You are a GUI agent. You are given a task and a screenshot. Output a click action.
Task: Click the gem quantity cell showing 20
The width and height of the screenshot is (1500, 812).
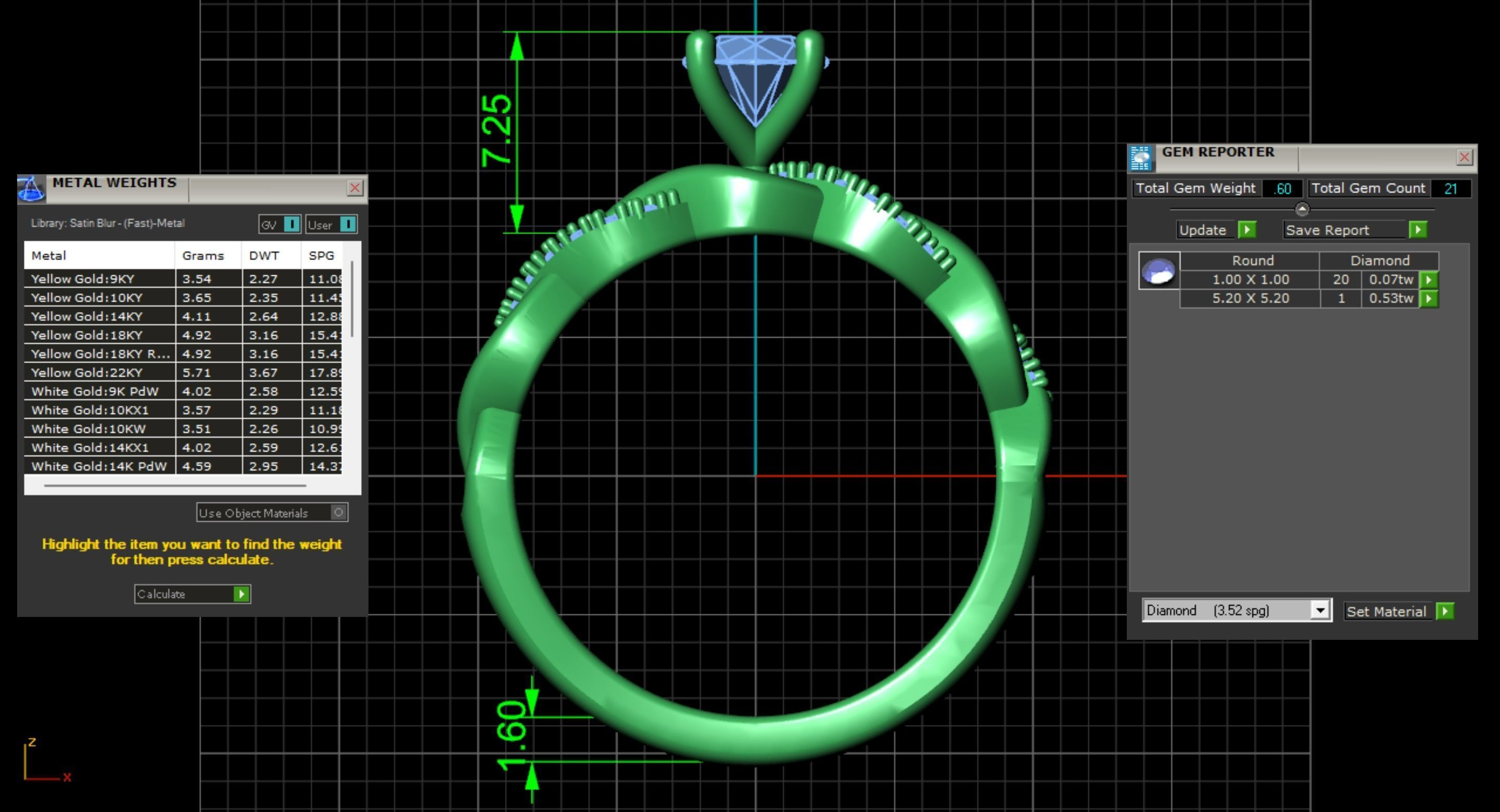click(1340, 279)
